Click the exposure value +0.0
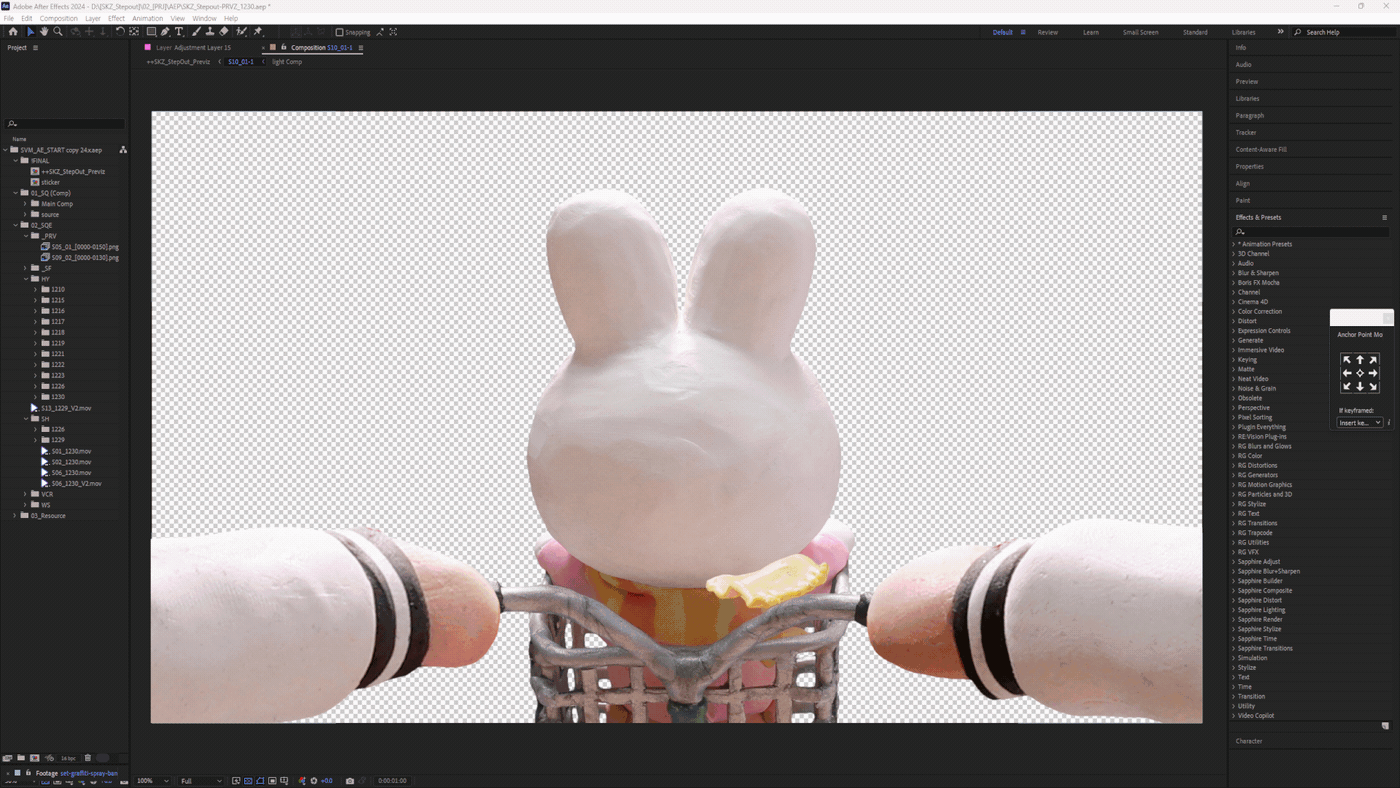 pos(327,781)
